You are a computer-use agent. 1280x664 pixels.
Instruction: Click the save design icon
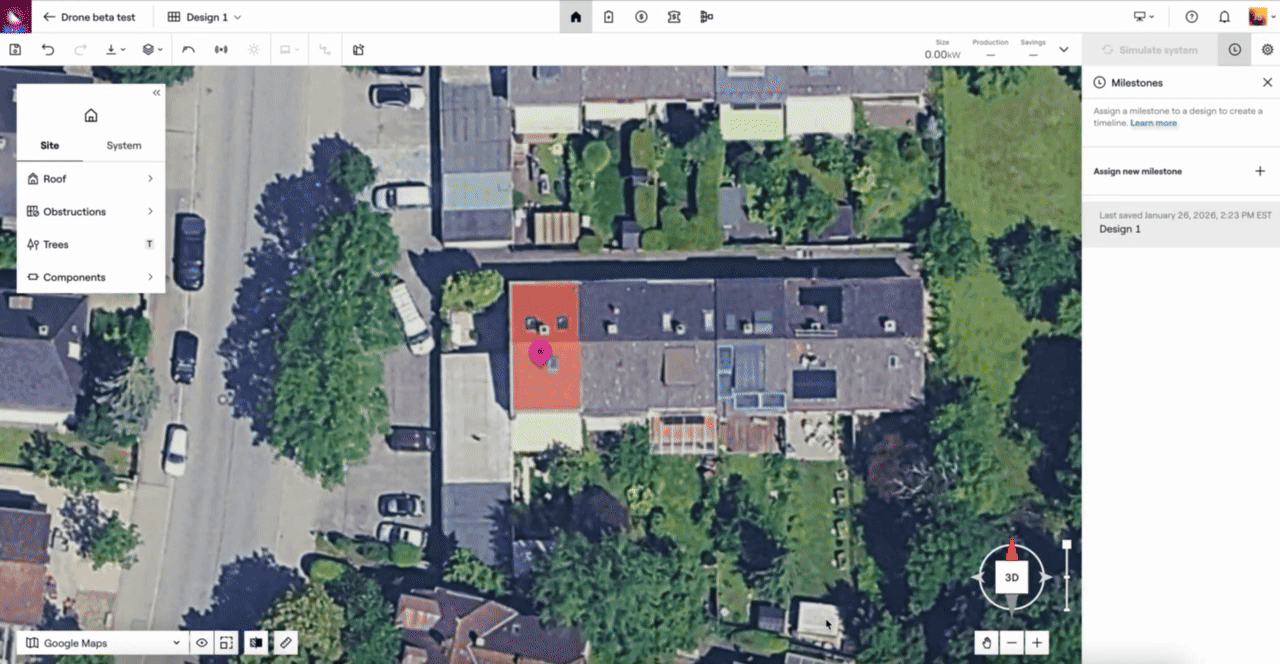tap(15, 49)
